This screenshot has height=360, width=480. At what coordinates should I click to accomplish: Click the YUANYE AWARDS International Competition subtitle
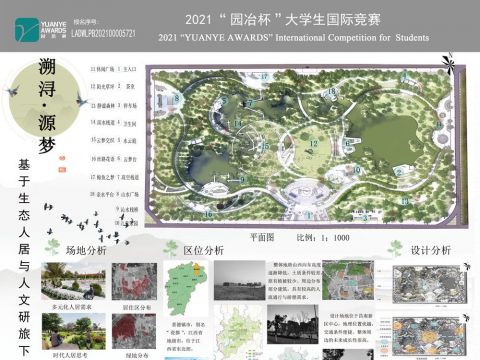[x=294, y=37]
